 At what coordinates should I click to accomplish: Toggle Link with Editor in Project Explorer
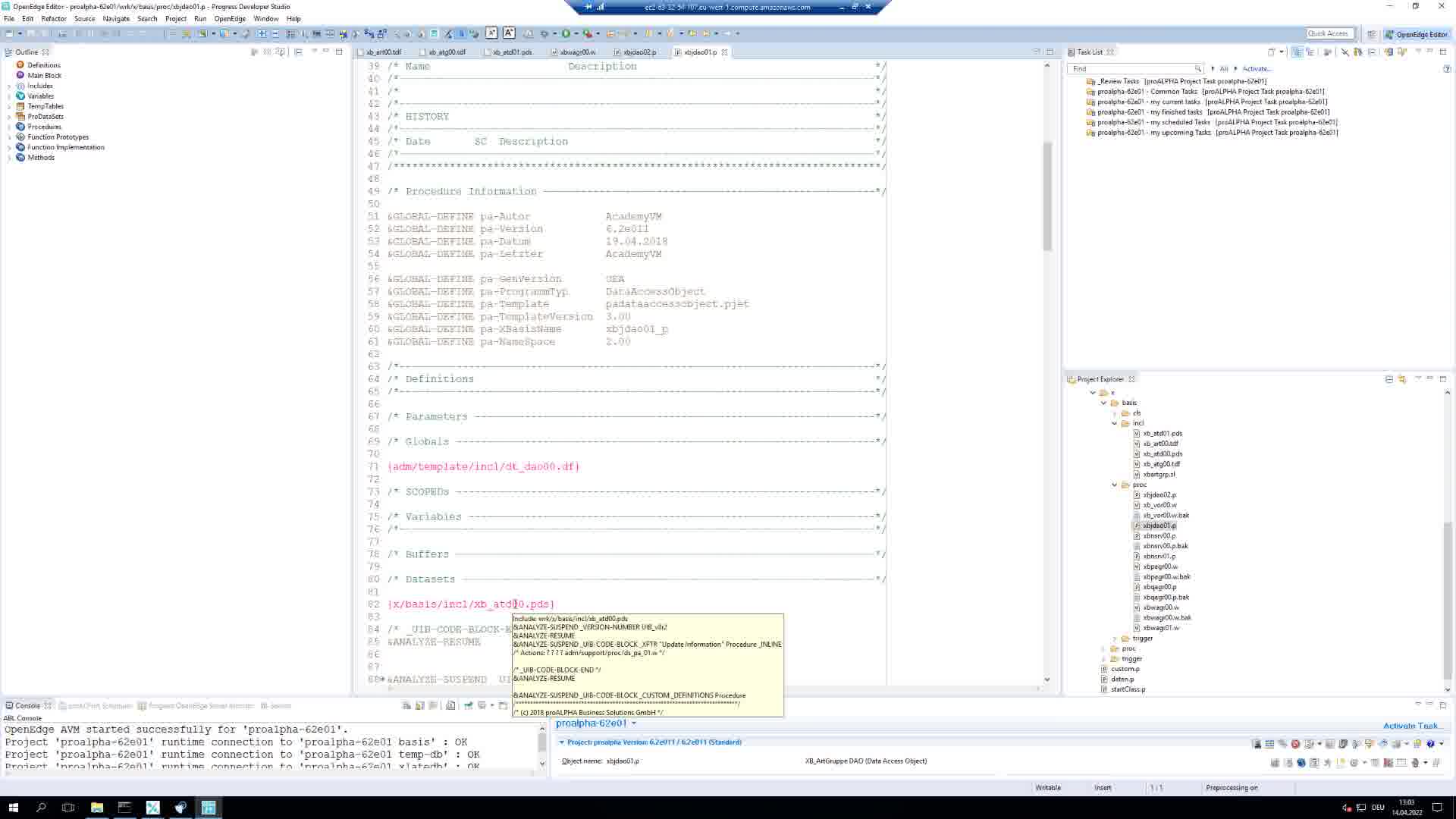[1402, 379]
